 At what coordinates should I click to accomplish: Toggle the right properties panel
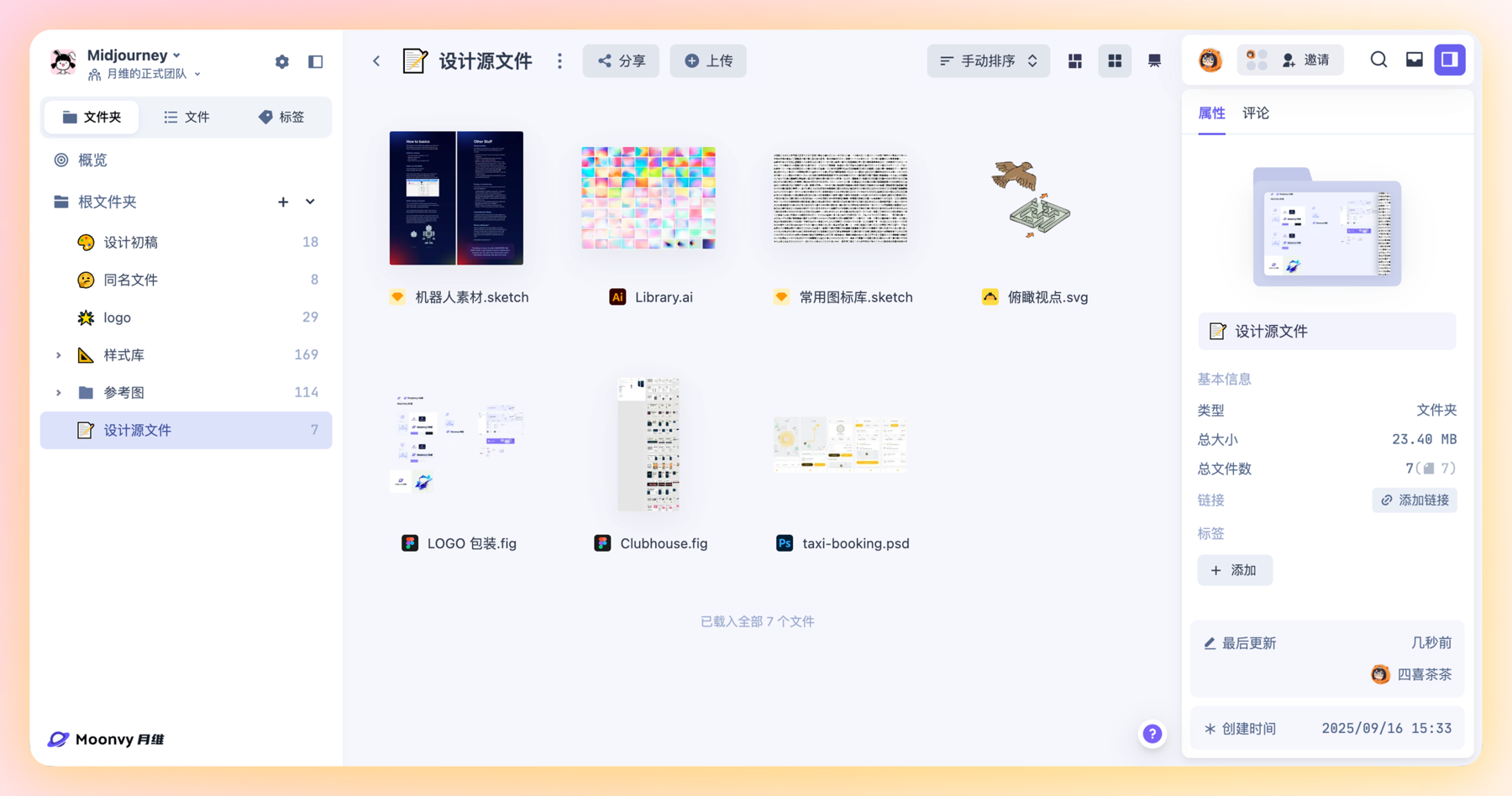coord(1450,60)
